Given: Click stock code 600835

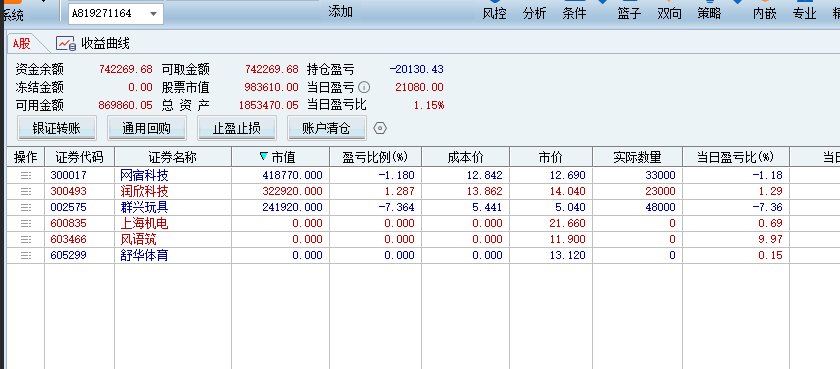Looking at the screenshot, I should click(69, 223).
